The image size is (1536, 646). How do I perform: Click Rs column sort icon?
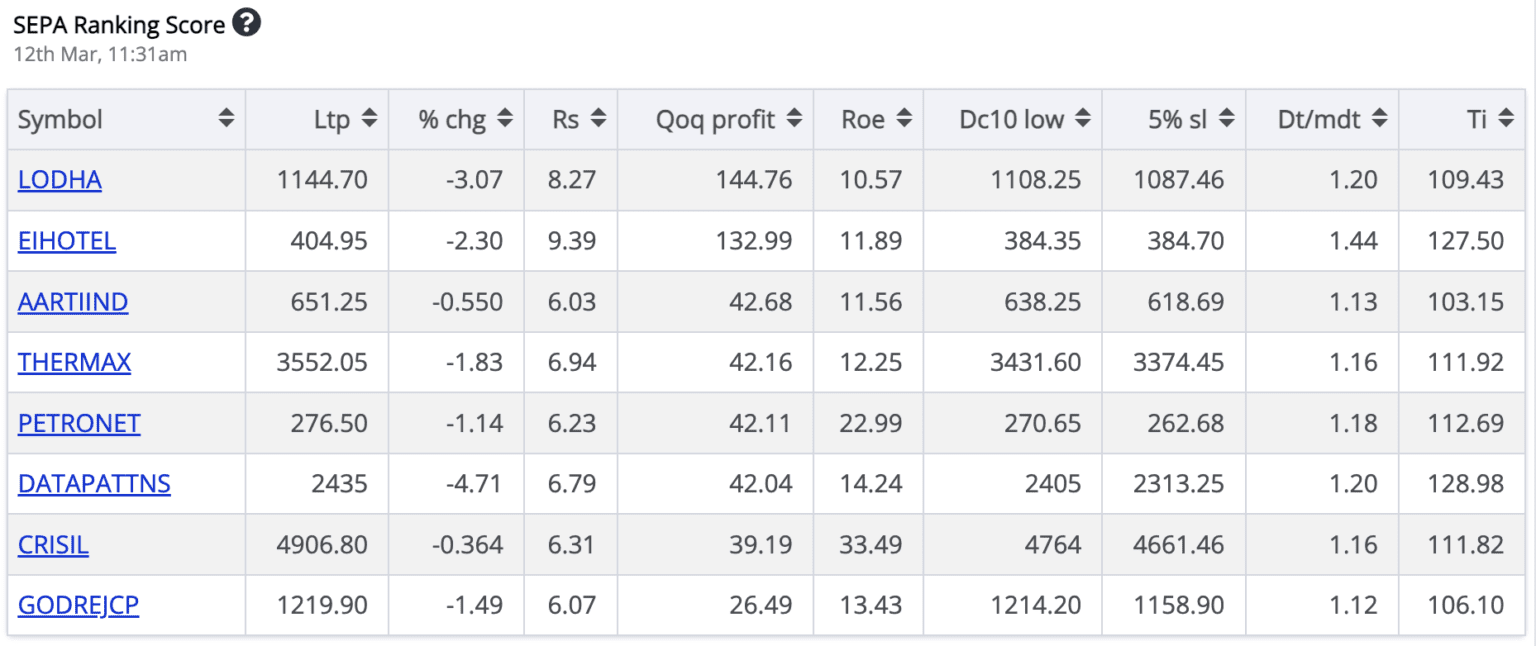tap(598, 119)
